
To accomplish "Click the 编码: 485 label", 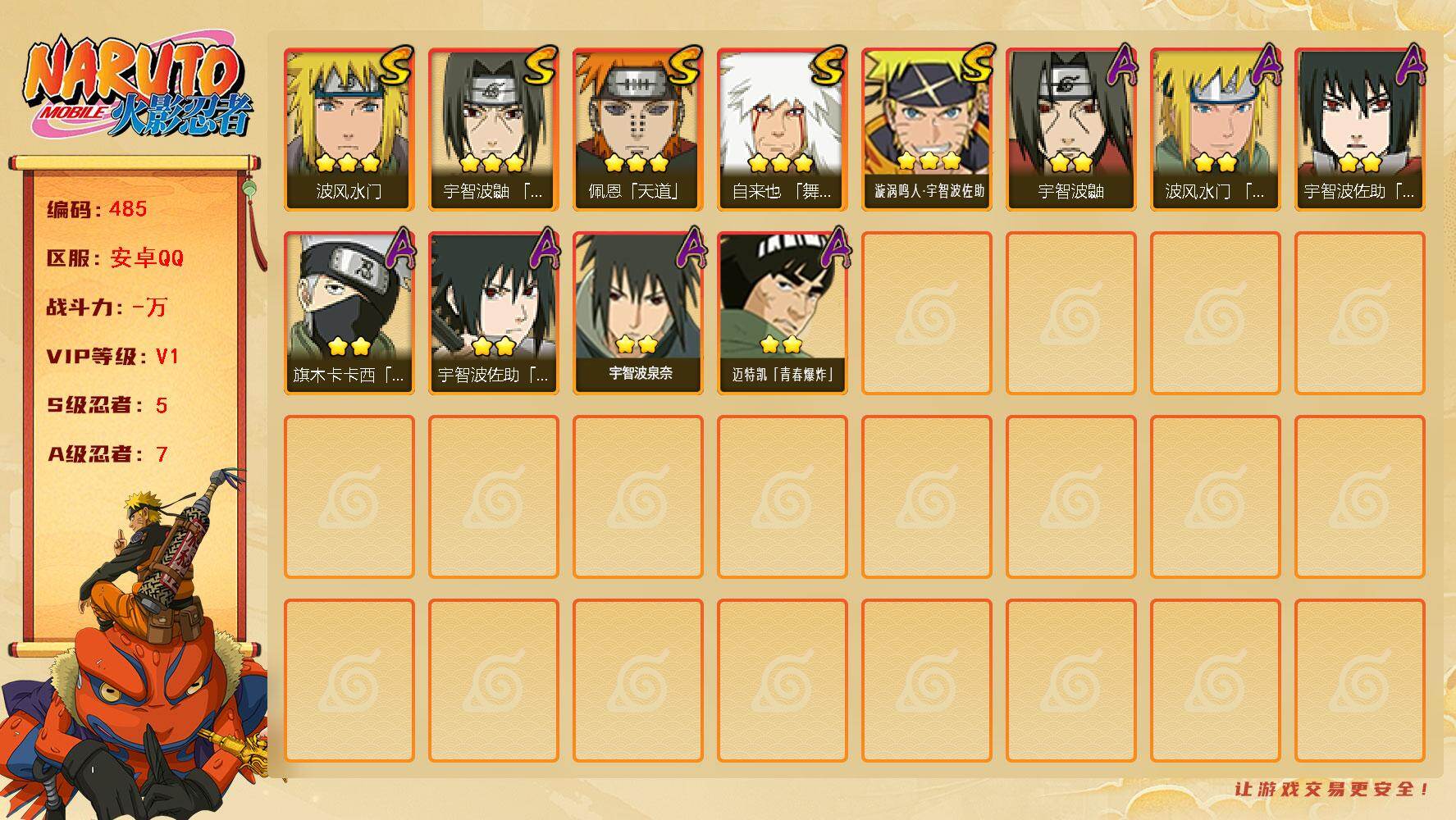I will tap(97, 209).
